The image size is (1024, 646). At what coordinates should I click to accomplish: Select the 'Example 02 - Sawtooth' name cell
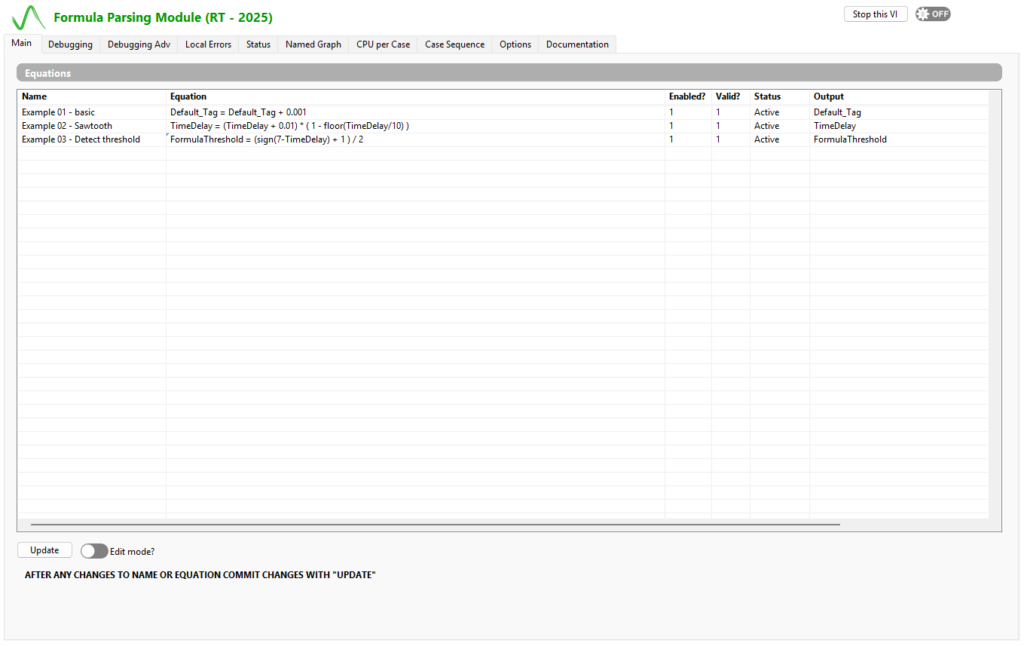pyautogui.click(x=91, y=126)
